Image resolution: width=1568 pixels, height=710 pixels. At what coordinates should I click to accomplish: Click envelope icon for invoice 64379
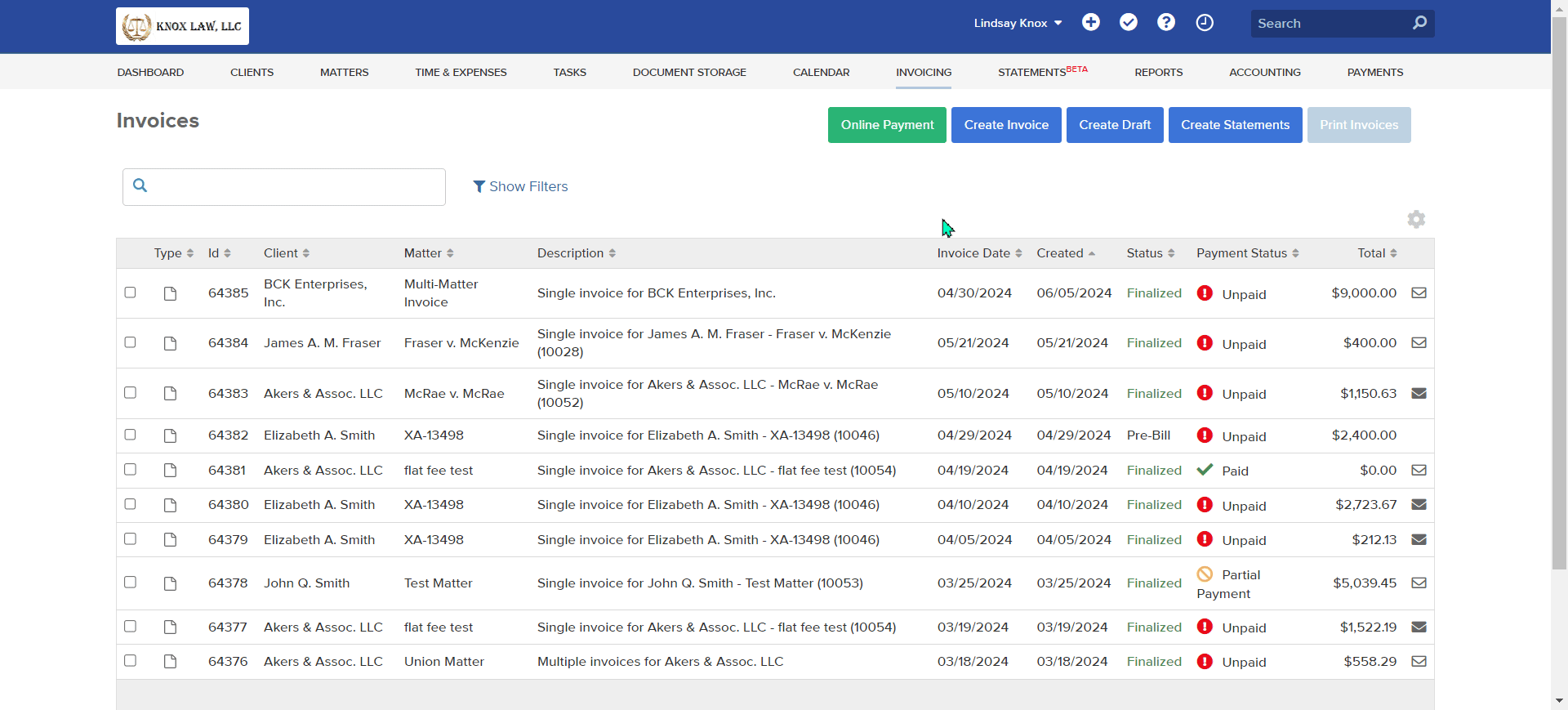1419,539
